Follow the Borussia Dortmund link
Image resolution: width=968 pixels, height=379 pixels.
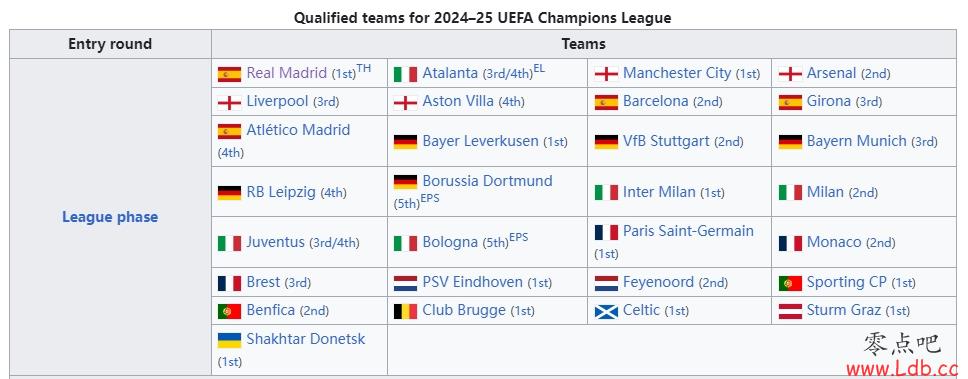click(x=487, y=181)
